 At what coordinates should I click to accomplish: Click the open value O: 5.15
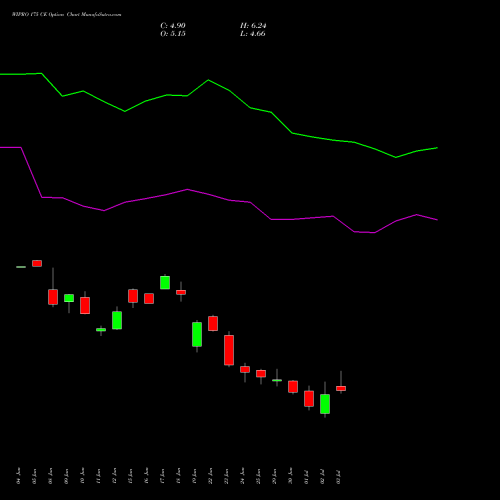pyautogui.click(x=173, y=34)
